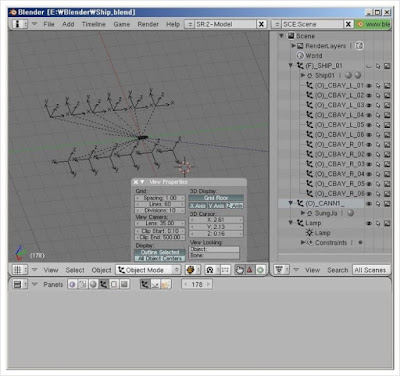The height and width of the screenshot is (376, 400).
Task: Toggle Grid Floor display
Action: (216, 198)
